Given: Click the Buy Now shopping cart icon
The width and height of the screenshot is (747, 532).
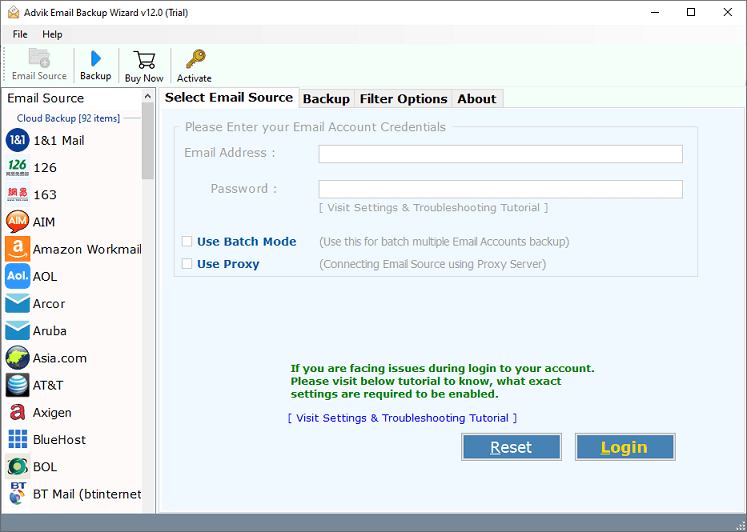Looking at the screenshot, I should [x=144, y=60].
